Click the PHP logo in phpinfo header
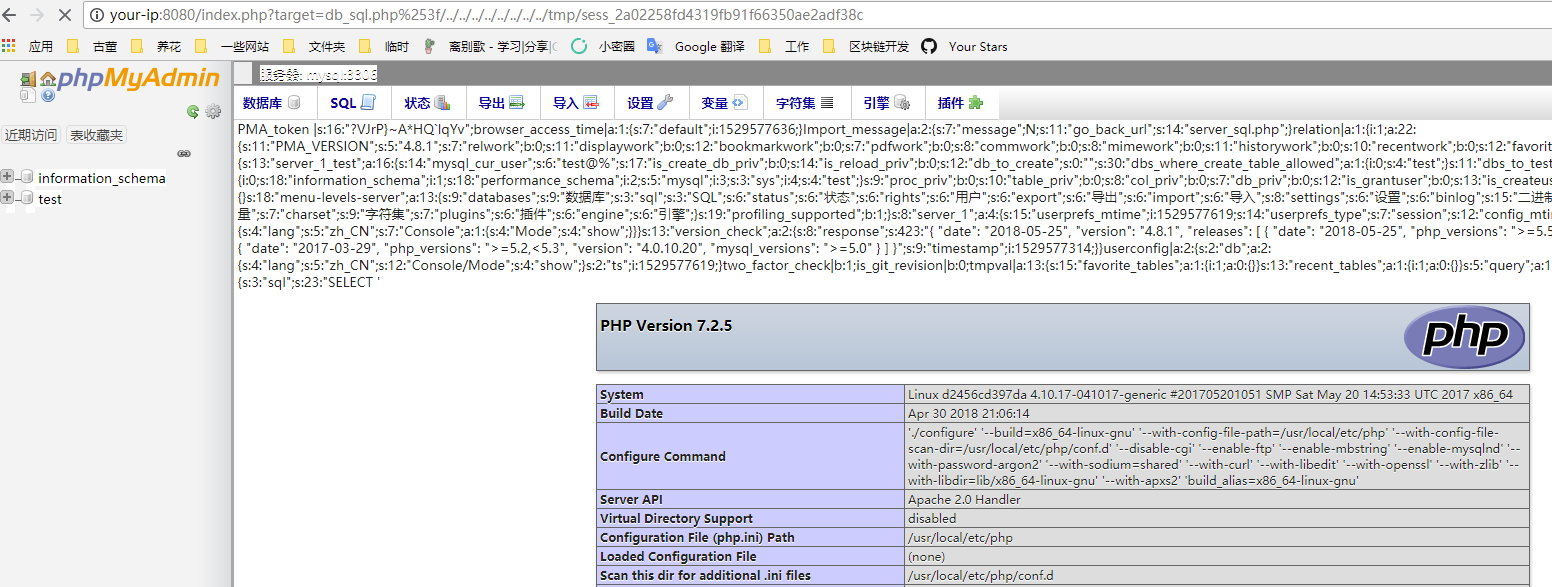Viewport: 1552px width, 587px height. pyautogui.click(x=1465, y=337)
